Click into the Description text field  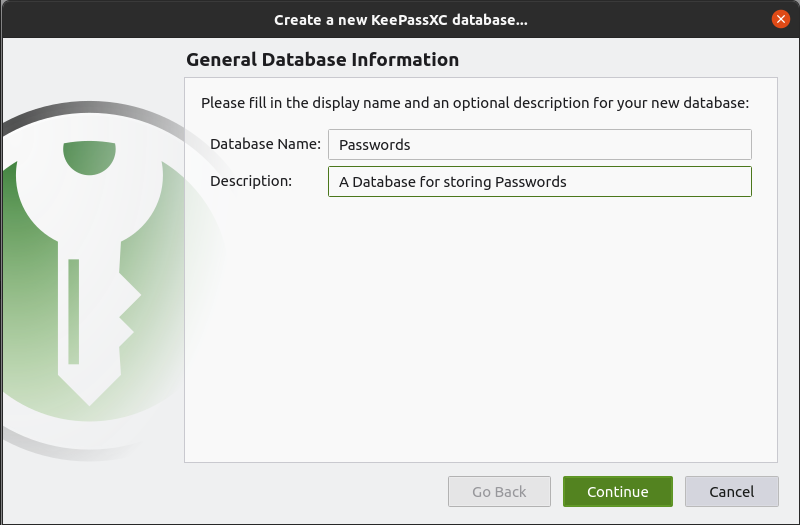click(x=660, y=181)
